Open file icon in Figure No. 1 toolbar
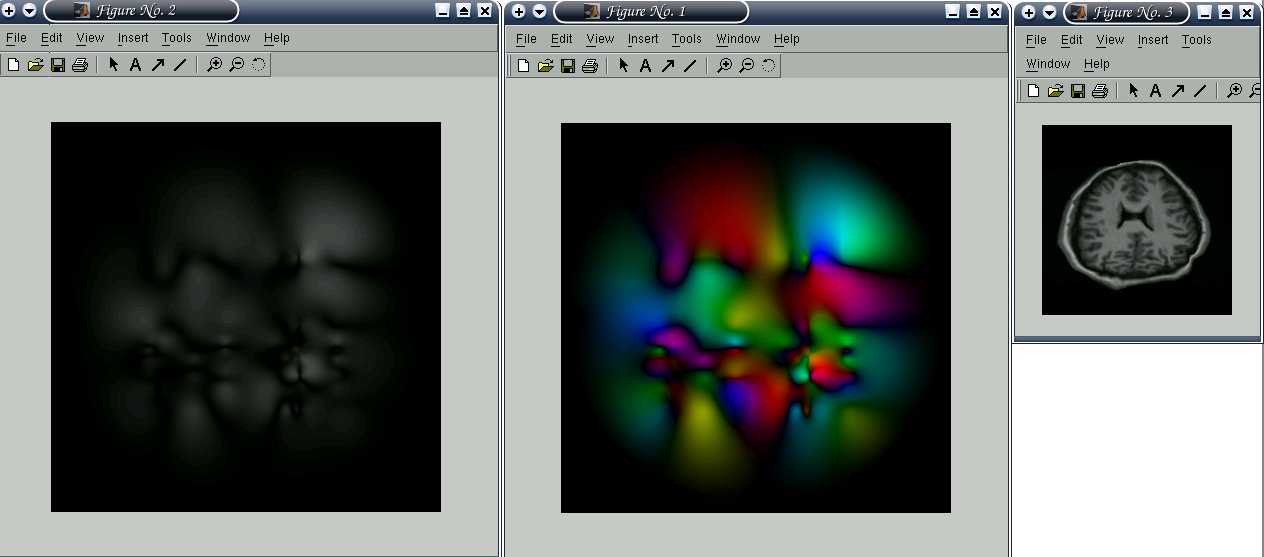 point(545,66)
